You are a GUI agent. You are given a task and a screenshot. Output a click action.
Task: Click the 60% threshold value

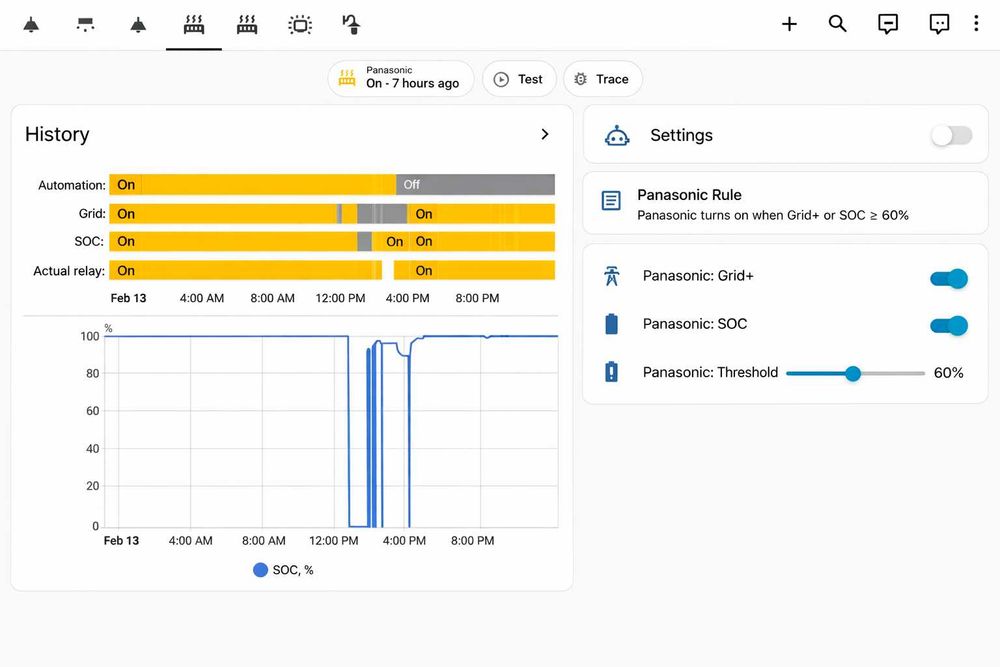tap(948, 373)
